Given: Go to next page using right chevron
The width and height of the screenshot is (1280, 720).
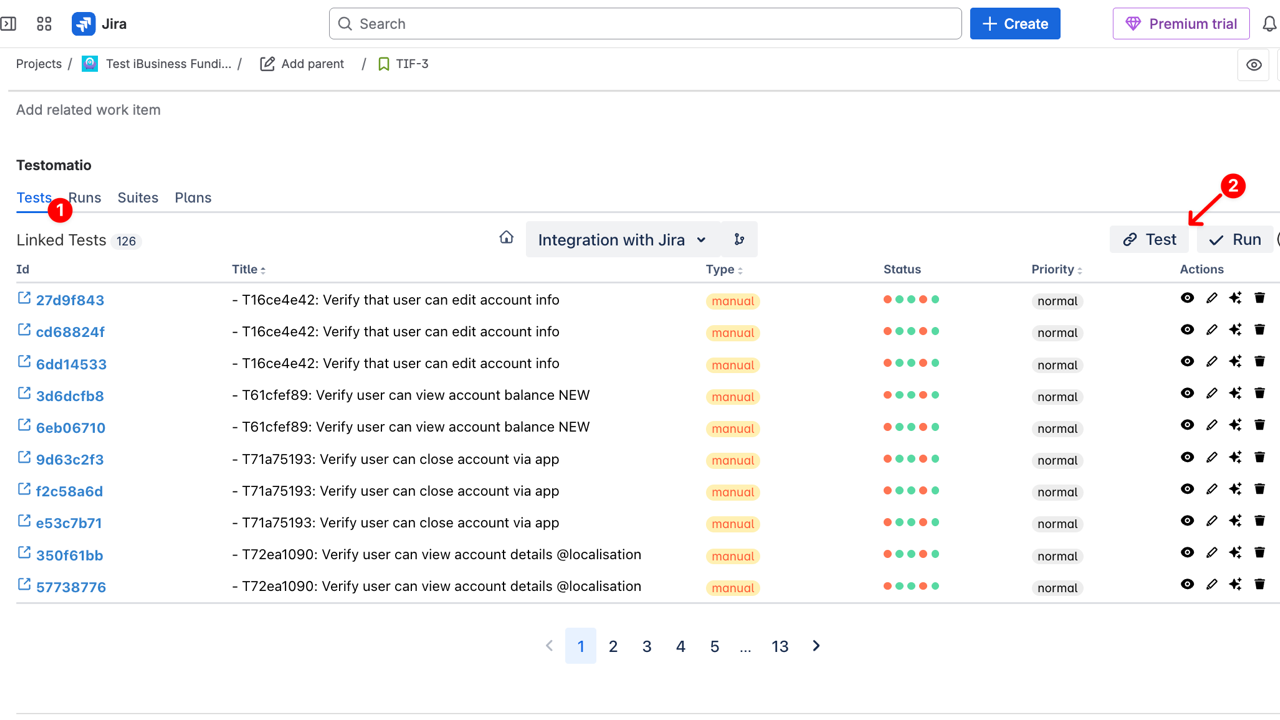Looking at the screenshot, I should click(816, 646).
